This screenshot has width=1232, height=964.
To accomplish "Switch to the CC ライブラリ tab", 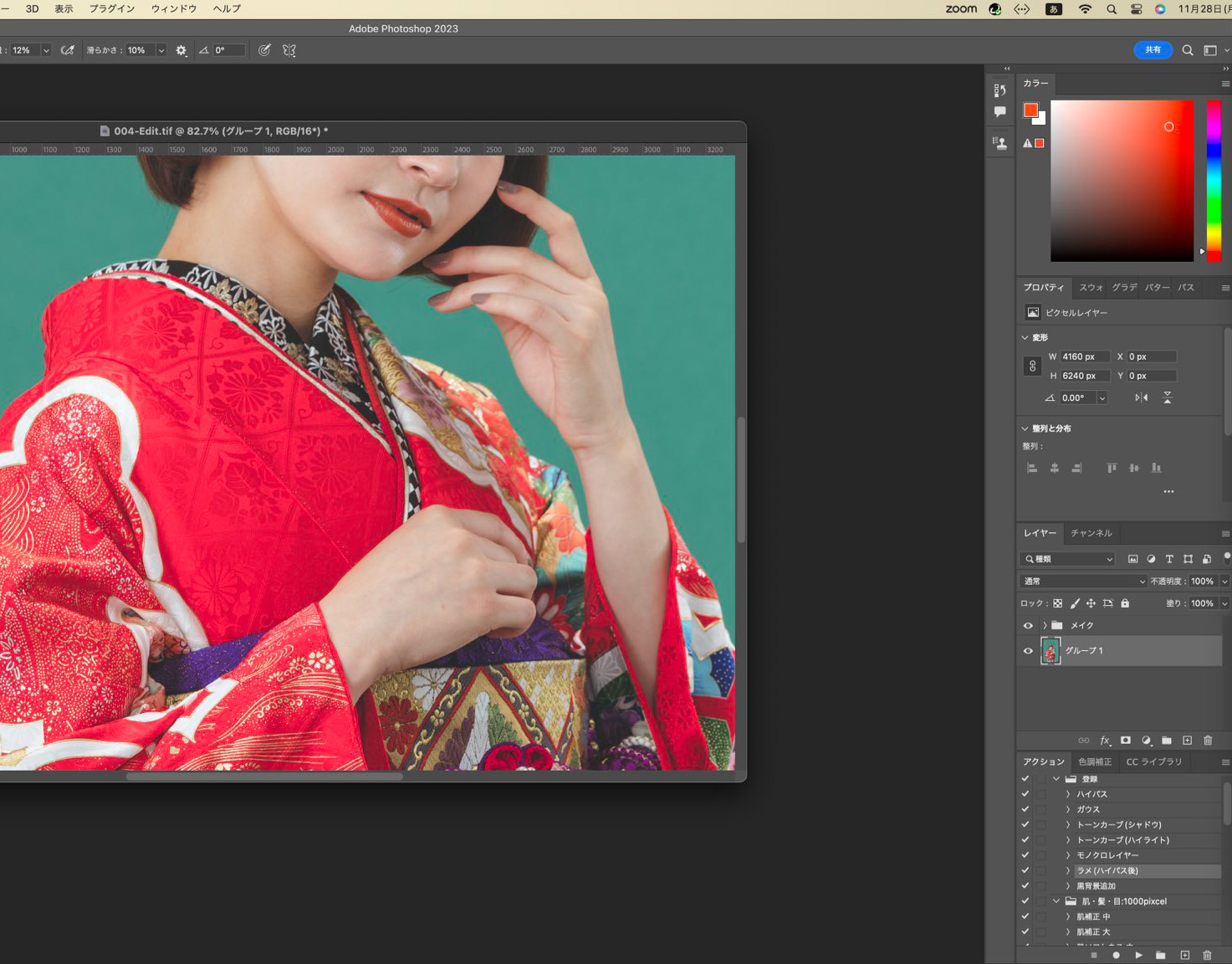I will [1154, 761].
